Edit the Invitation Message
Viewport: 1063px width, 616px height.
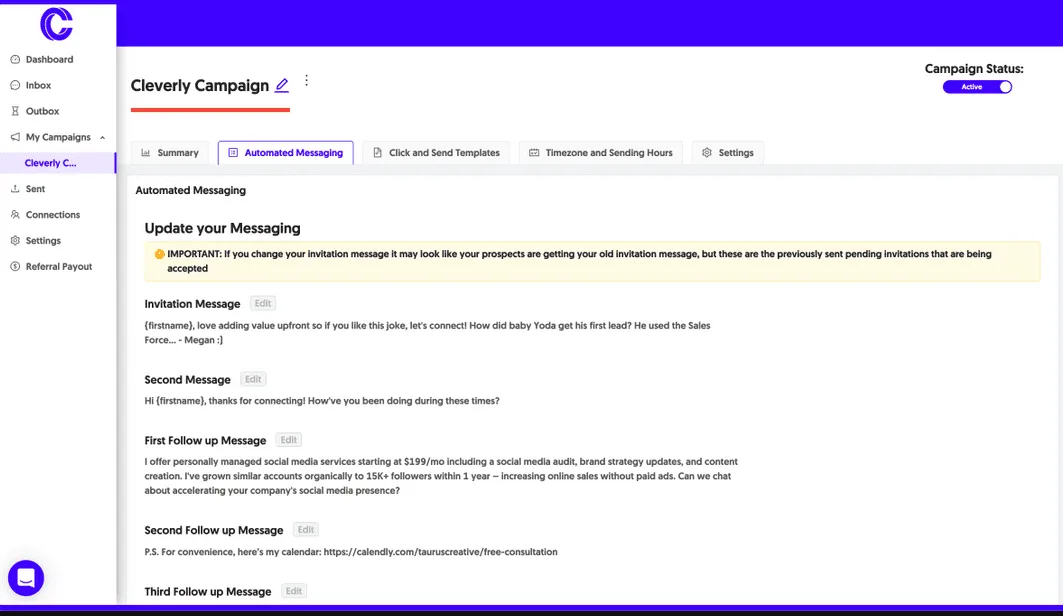(262, 303)
